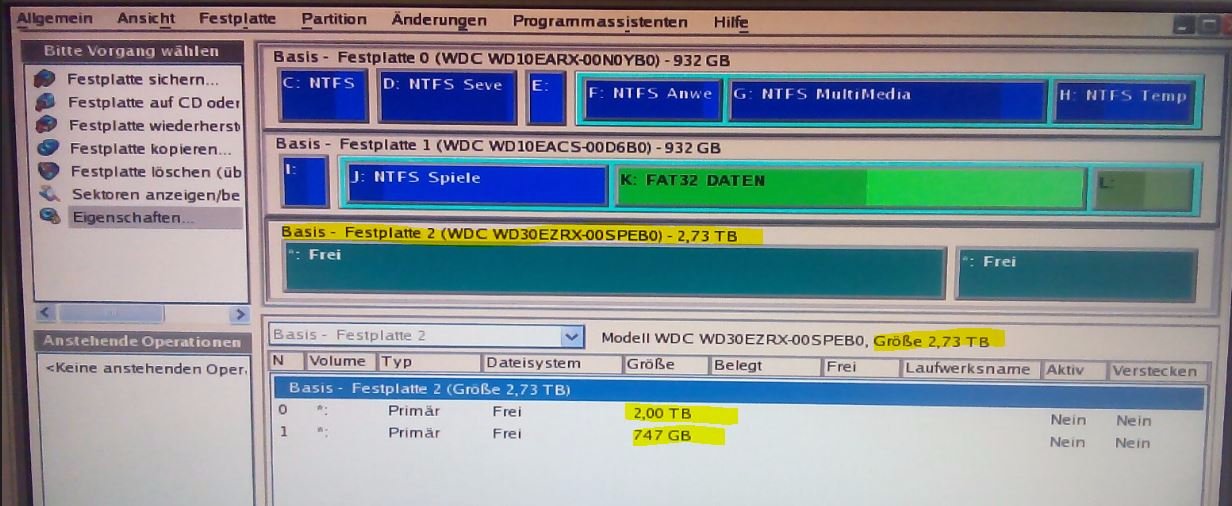Viewport: 1232px width, 506px height.
Task: Select partition J: NTFS Spiele
Action: coord(476,186)
